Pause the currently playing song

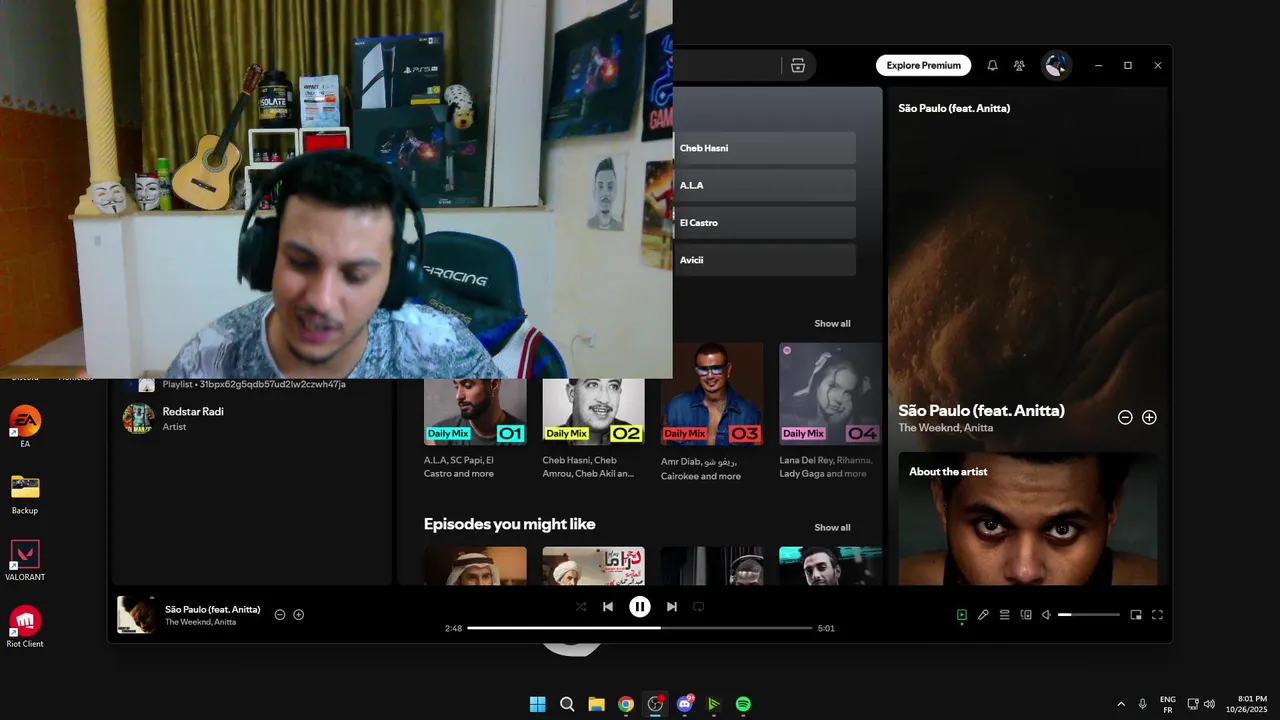click(640, 606)
